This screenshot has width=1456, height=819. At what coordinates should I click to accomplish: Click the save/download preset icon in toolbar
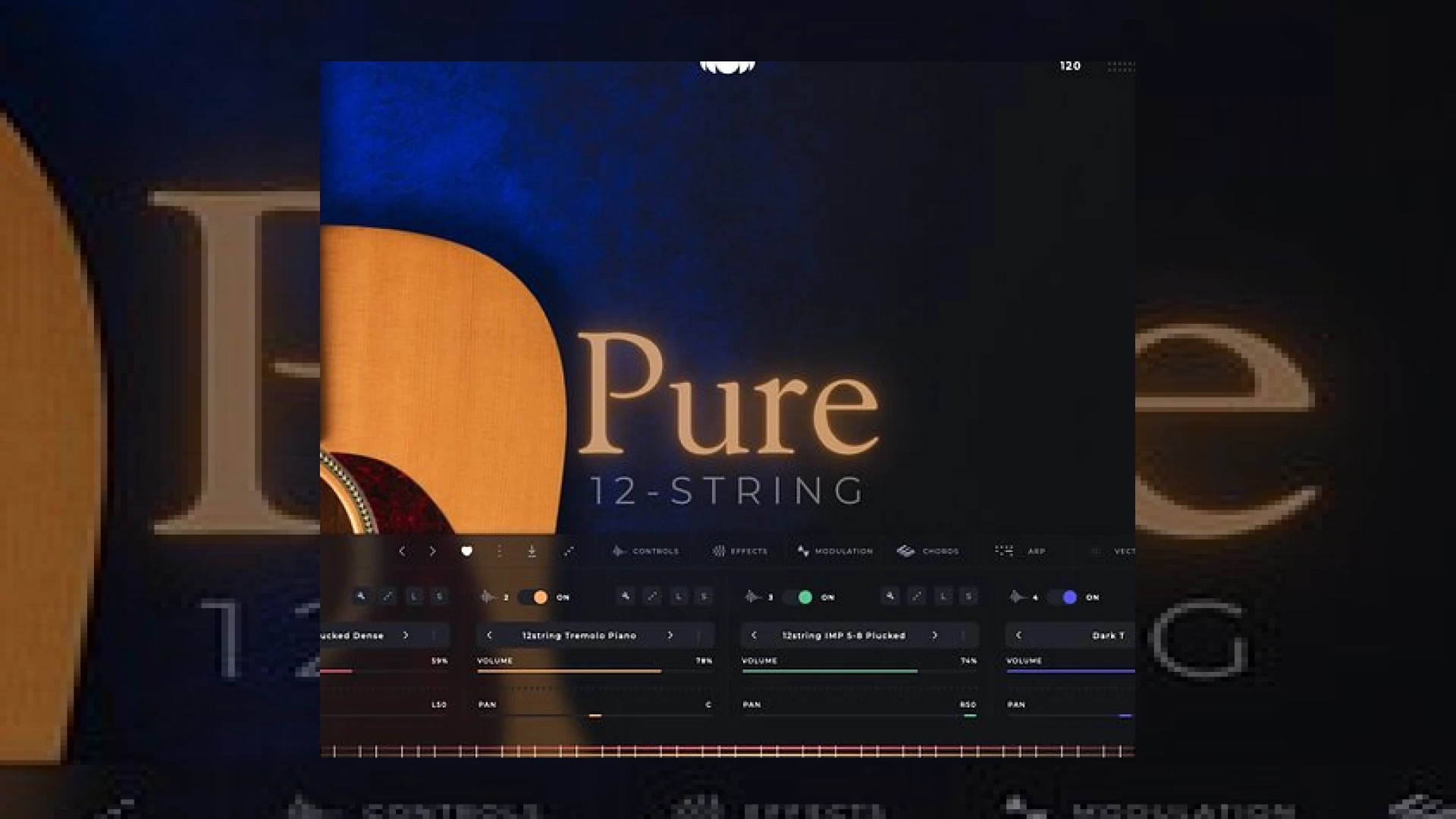pyautogui.click(x=532, y=551)
